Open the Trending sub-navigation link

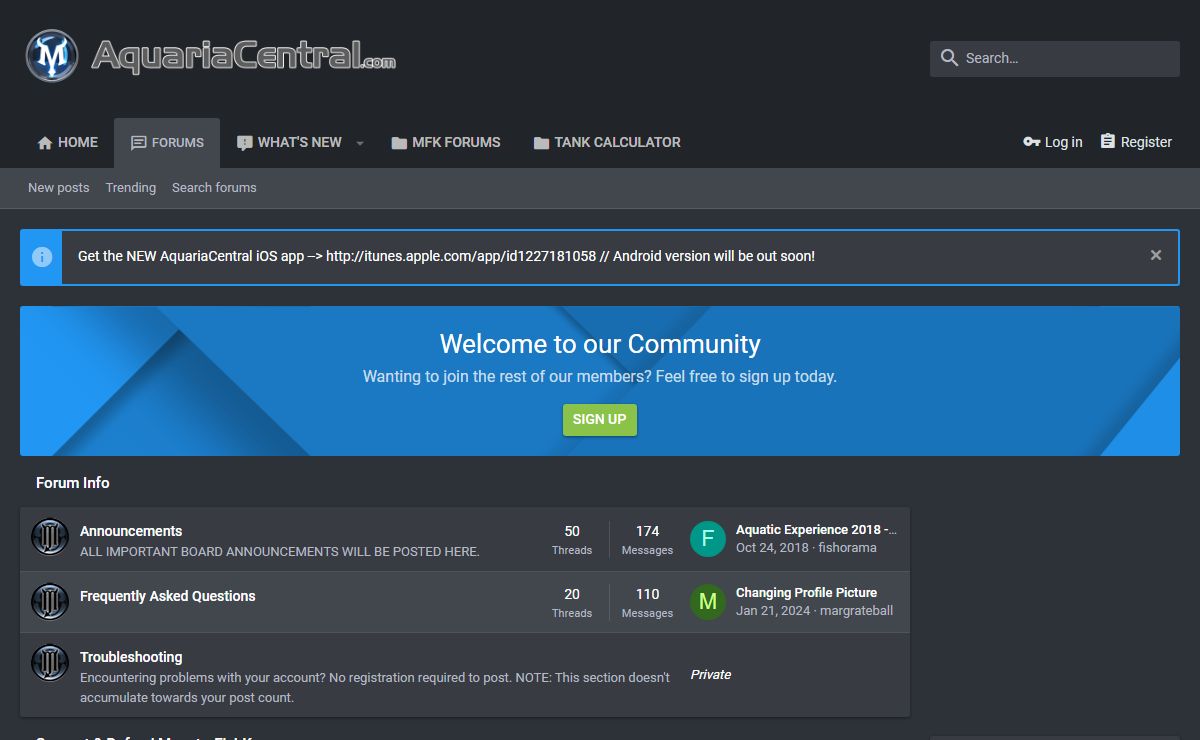pos(131,187)
